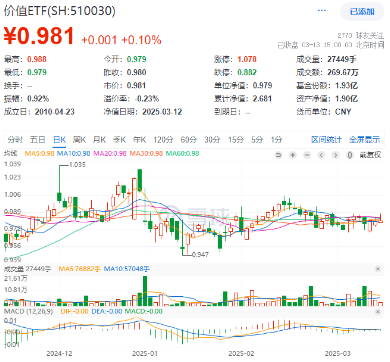Click the volume MA5:76882手 legend

79,269
